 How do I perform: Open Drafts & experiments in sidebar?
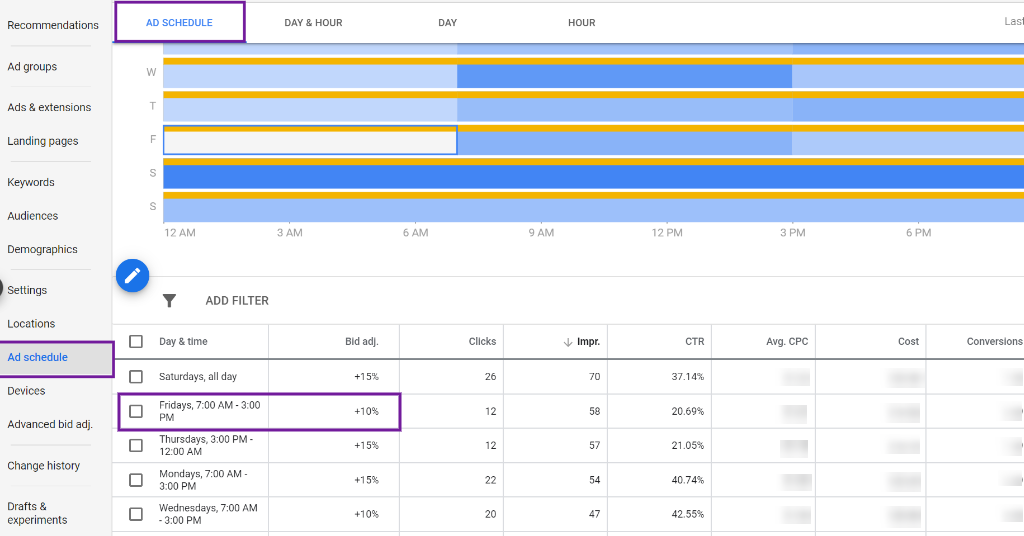click(x=37, y=513)
